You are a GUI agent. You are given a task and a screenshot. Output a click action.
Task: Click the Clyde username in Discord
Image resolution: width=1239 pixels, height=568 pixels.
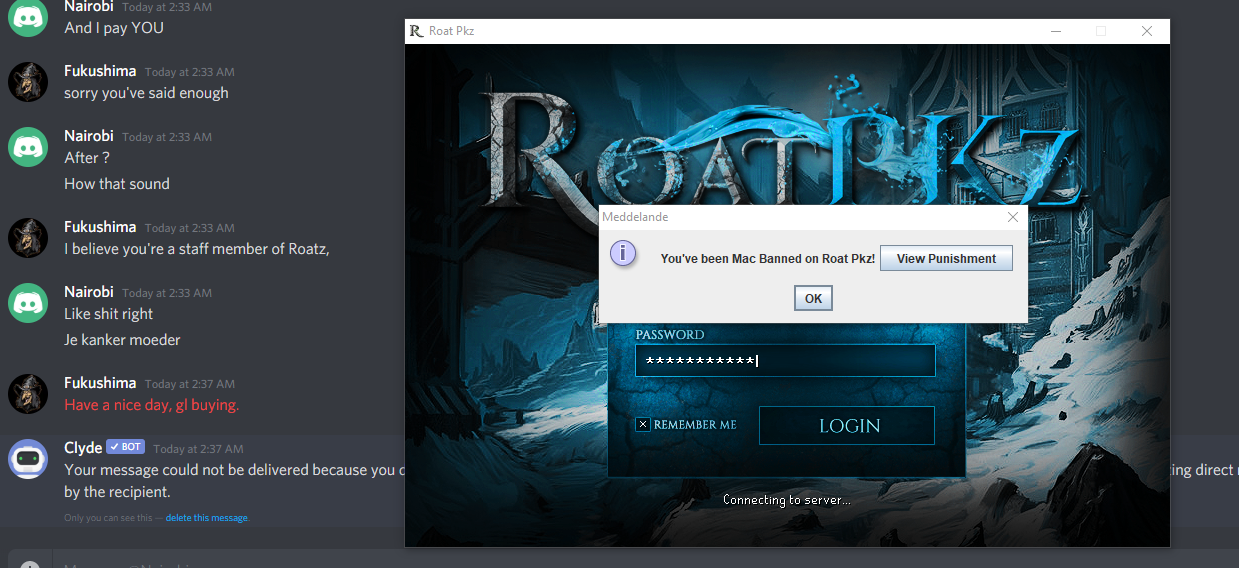coord(83,447)
